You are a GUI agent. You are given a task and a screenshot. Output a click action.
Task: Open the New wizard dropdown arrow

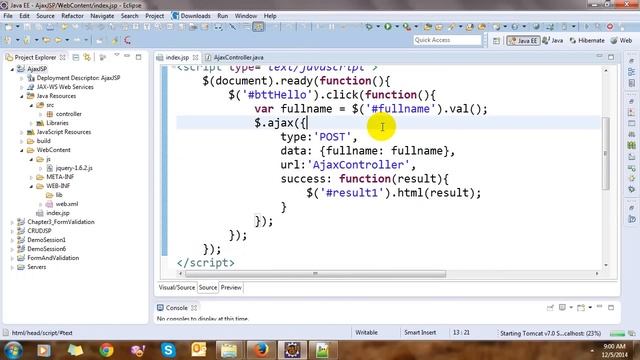tap(18, 27)
